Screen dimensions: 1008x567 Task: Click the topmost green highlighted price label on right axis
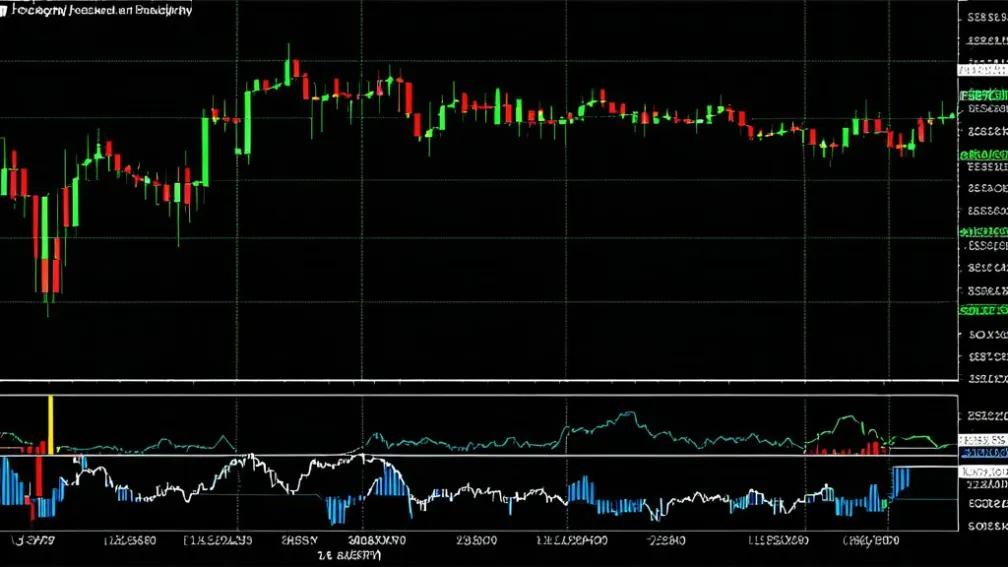tap(983, 95)
